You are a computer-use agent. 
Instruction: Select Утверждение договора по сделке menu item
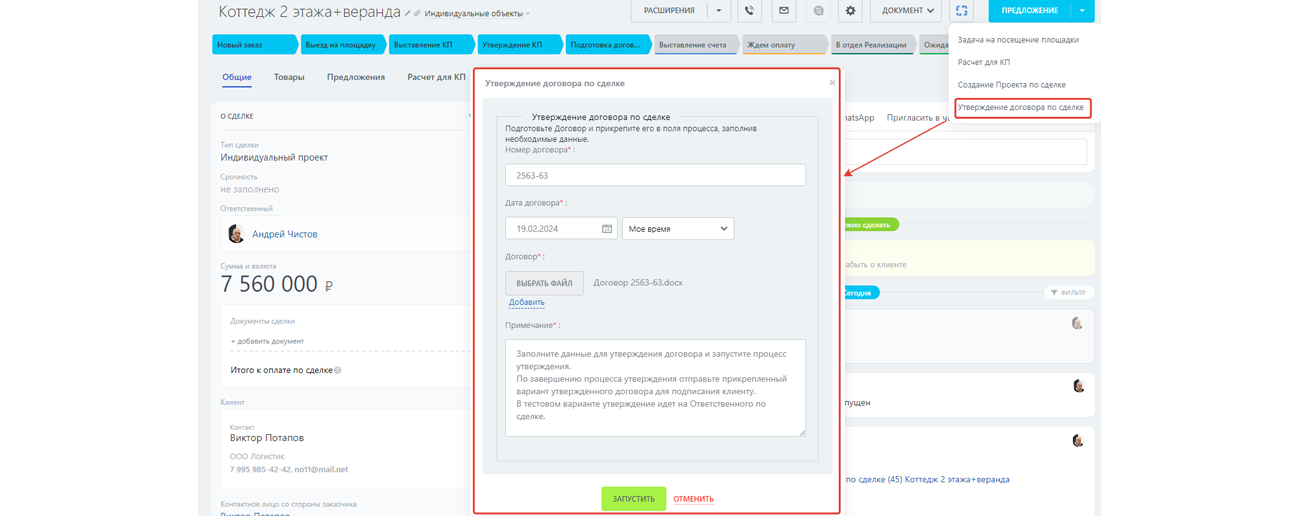click(1020, 107)
